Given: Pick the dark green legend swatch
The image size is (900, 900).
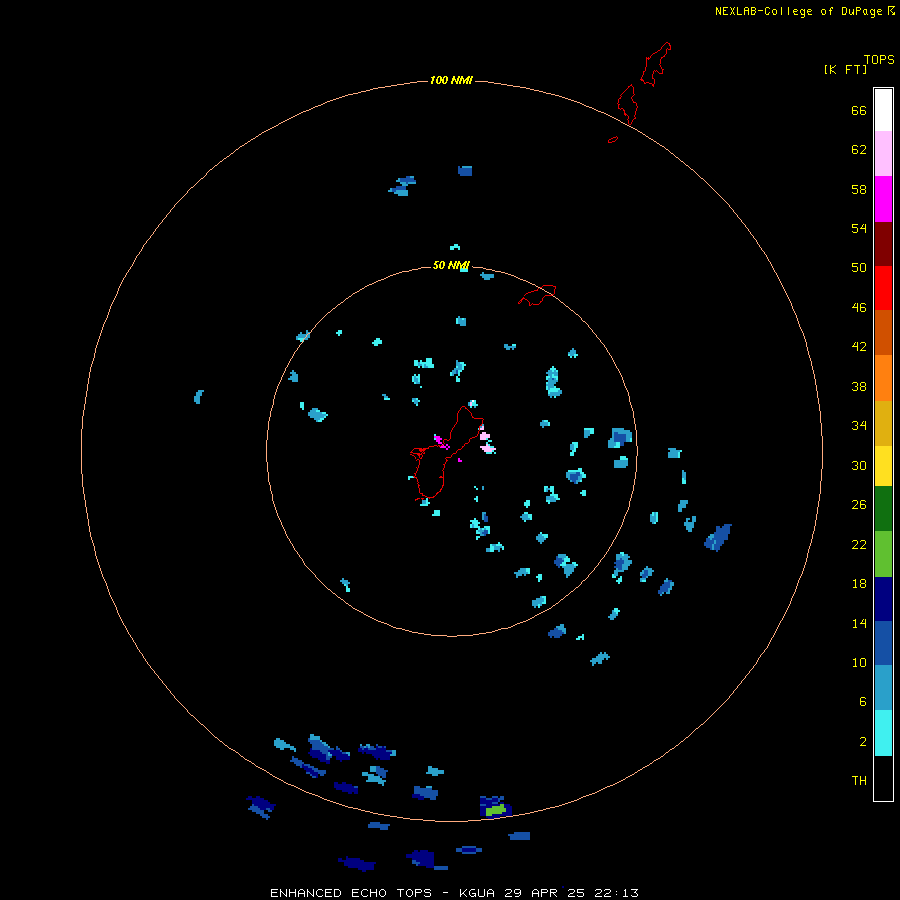Looking at the screenshot, I should point(883,509).
